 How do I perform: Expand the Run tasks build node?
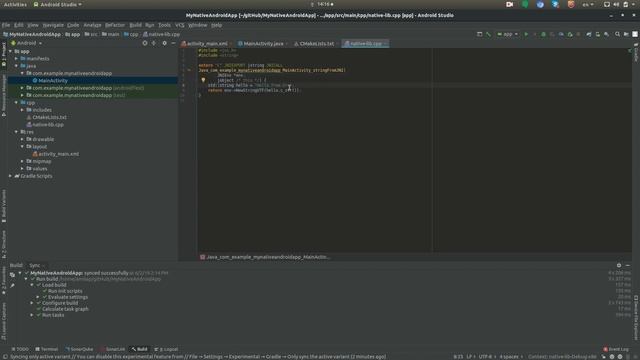32,315
